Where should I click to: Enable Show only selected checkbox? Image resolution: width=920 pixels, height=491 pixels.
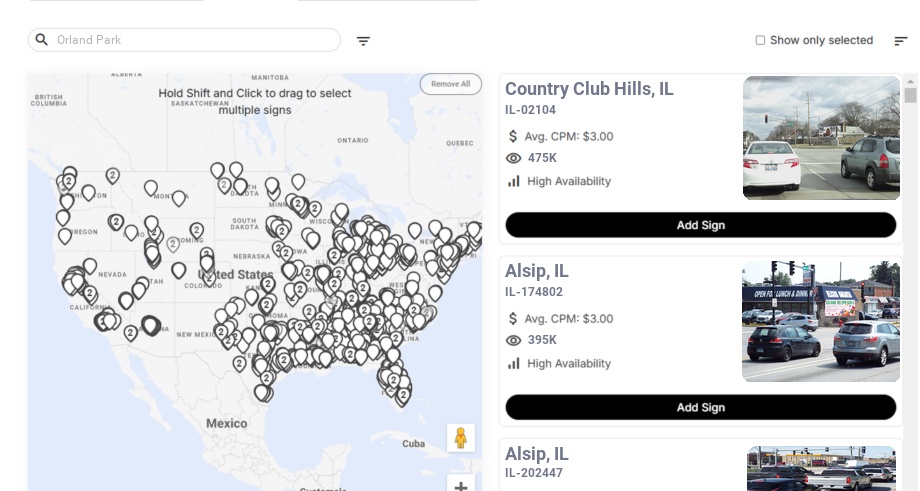[760, 41]
